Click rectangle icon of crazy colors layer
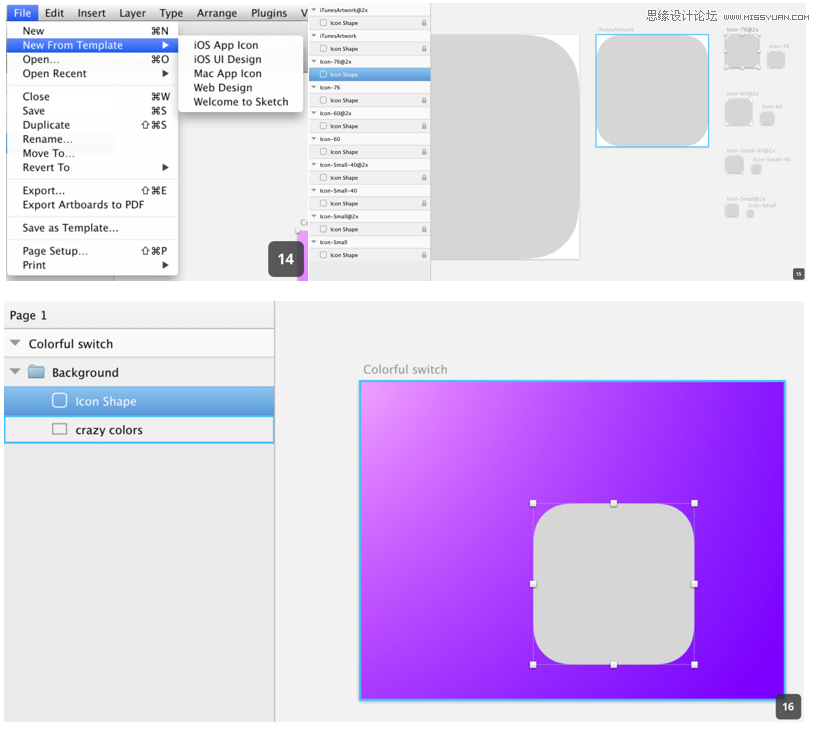This screenshot has width=820, height=731. pyautogui.click(x=60, y=429)
